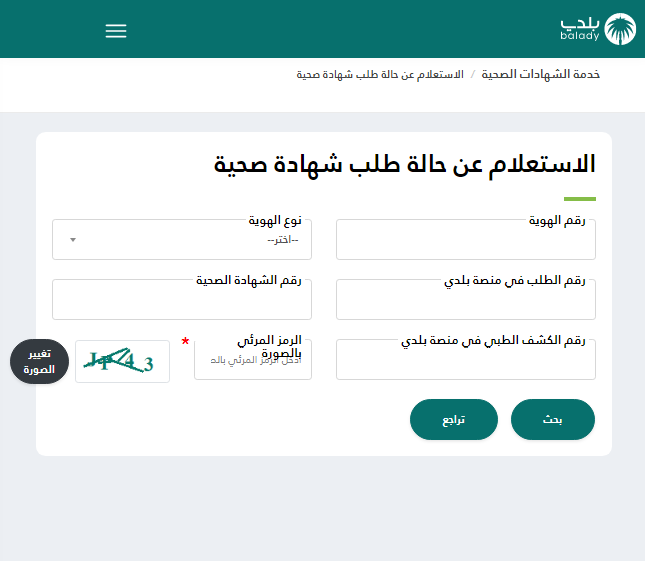The image size is (645, 561).
Task: Click the red required-field asterisk
Action: point(185,342)
